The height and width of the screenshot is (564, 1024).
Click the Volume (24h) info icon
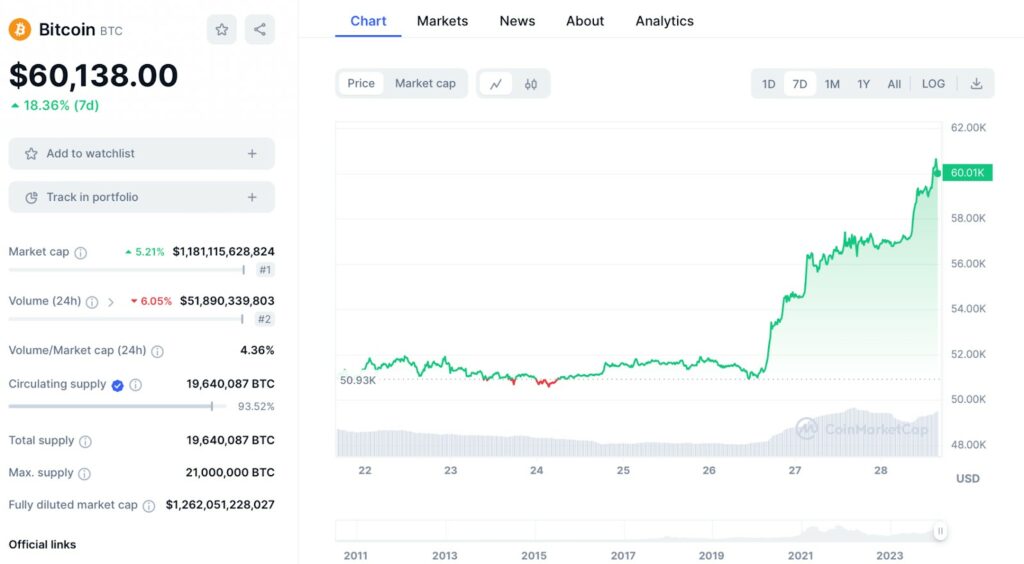tap(92, 302)
